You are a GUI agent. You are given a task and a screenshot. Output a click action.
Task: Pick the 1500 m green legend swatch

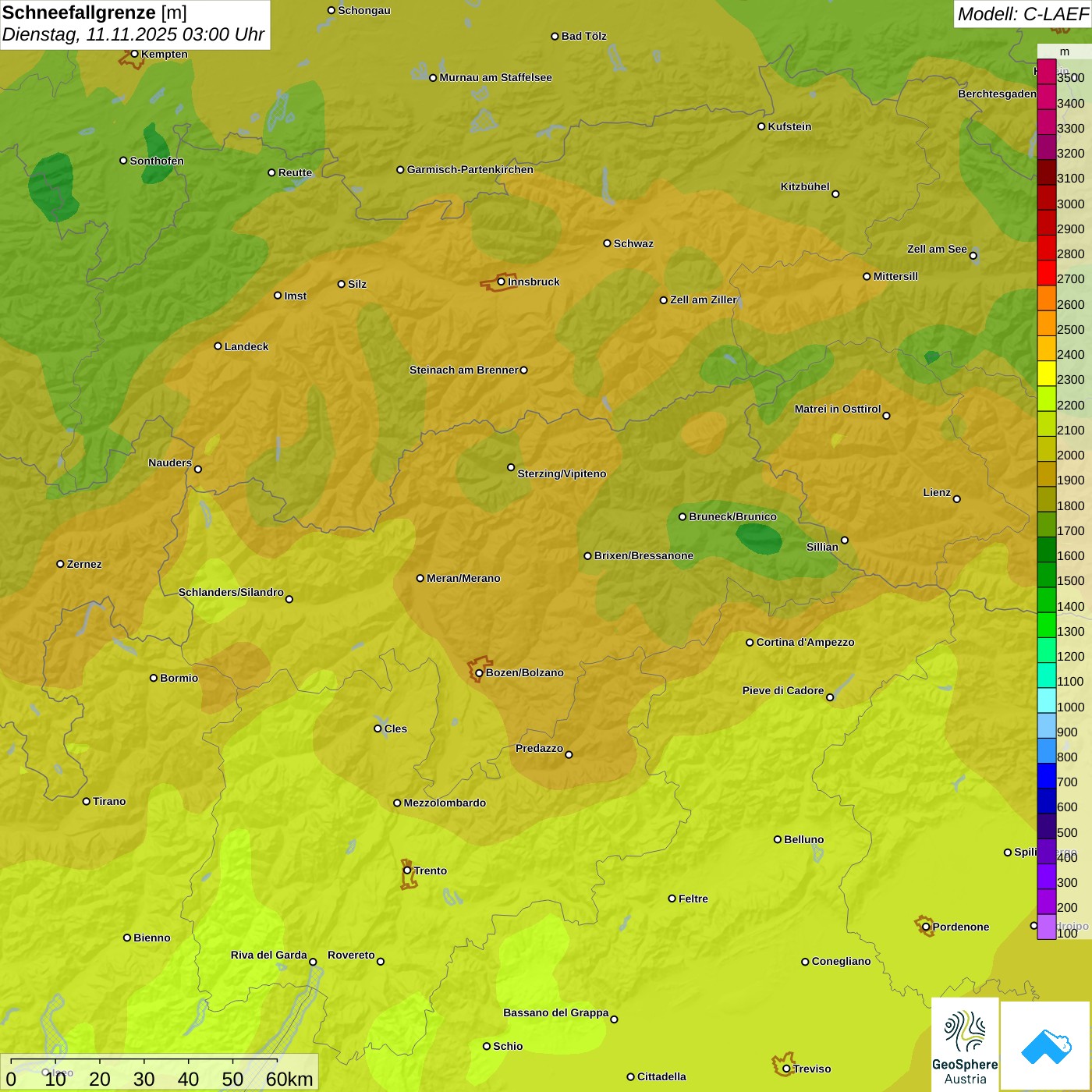[1046, 575]
